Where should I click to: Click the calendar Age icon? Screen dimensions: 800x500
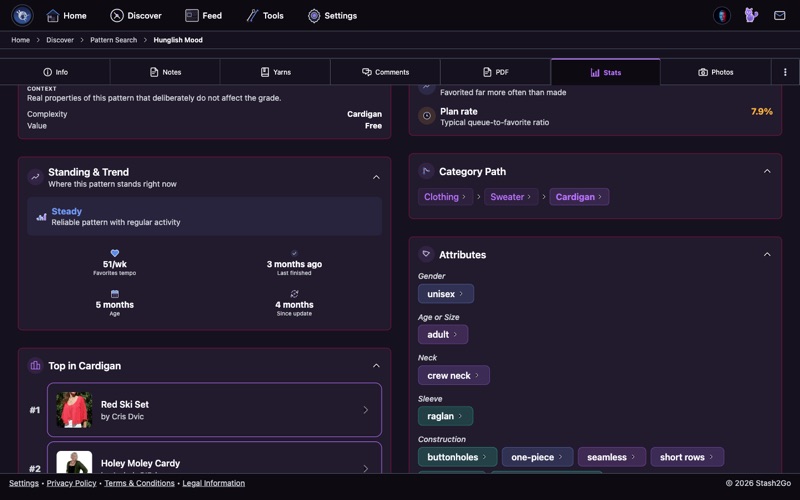(115, 294)
